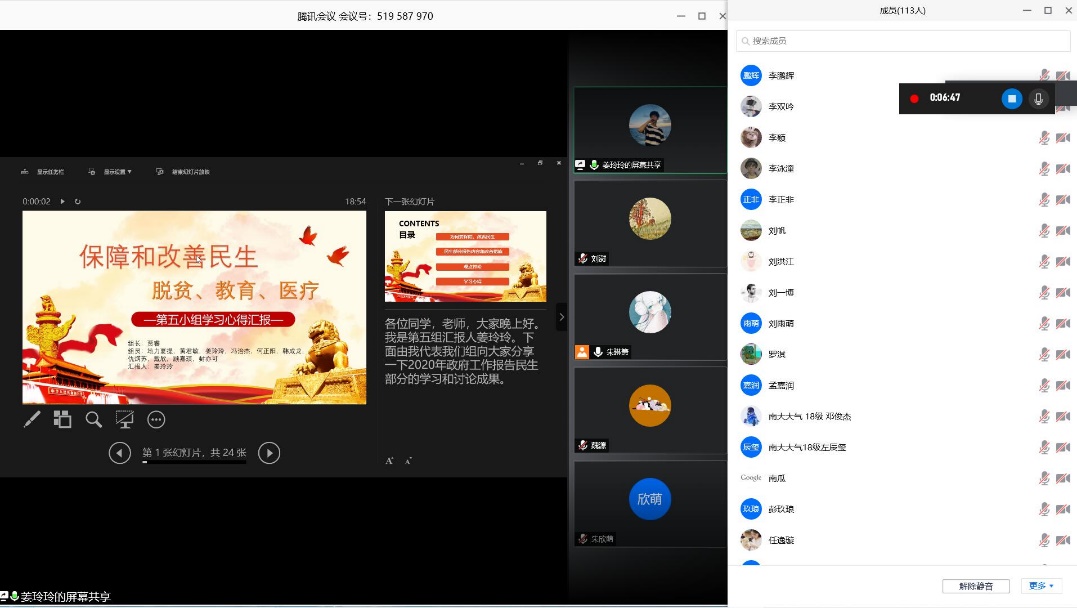Open the 更多 dropdown at panel bottom

pyautogui.click(x=1040, y=586)
